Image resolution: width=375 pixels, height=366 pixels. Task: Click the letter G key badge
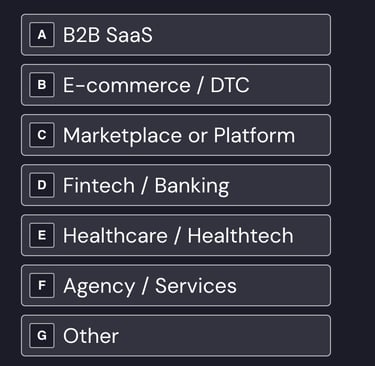[x=42, y=335]
